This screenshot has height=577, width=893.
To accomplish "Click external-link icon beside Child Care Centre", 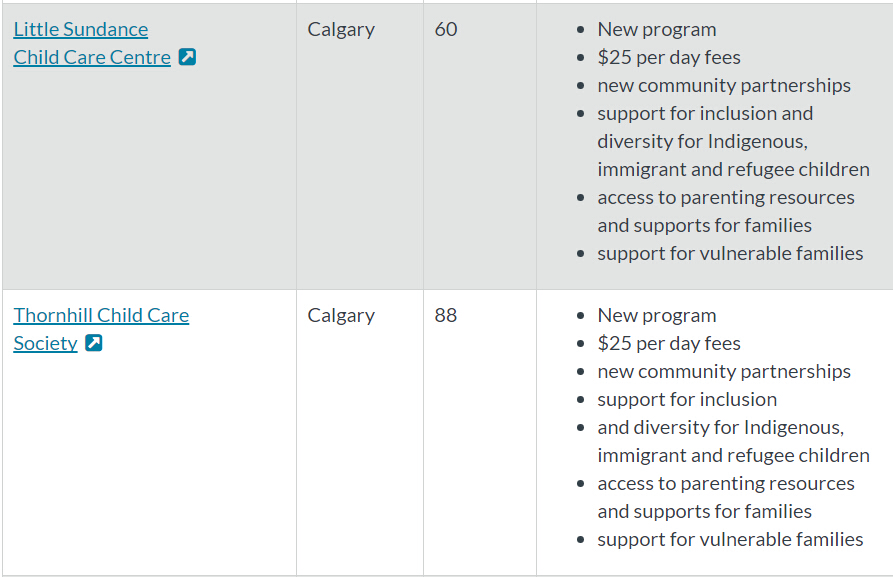I will click(x=187, y=57).
